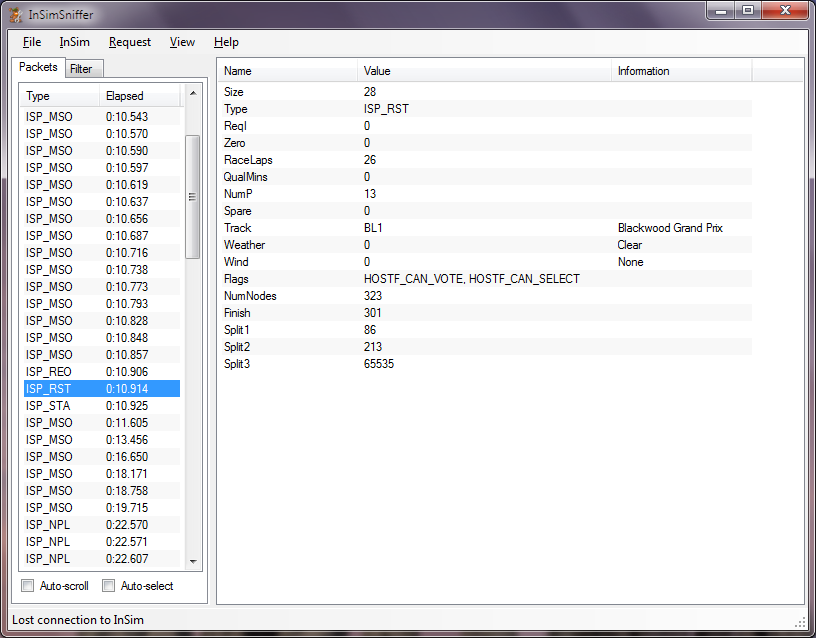Enable the Auto-select checkbox
This screenshot has height=638, width=816.
click(108, 586)
